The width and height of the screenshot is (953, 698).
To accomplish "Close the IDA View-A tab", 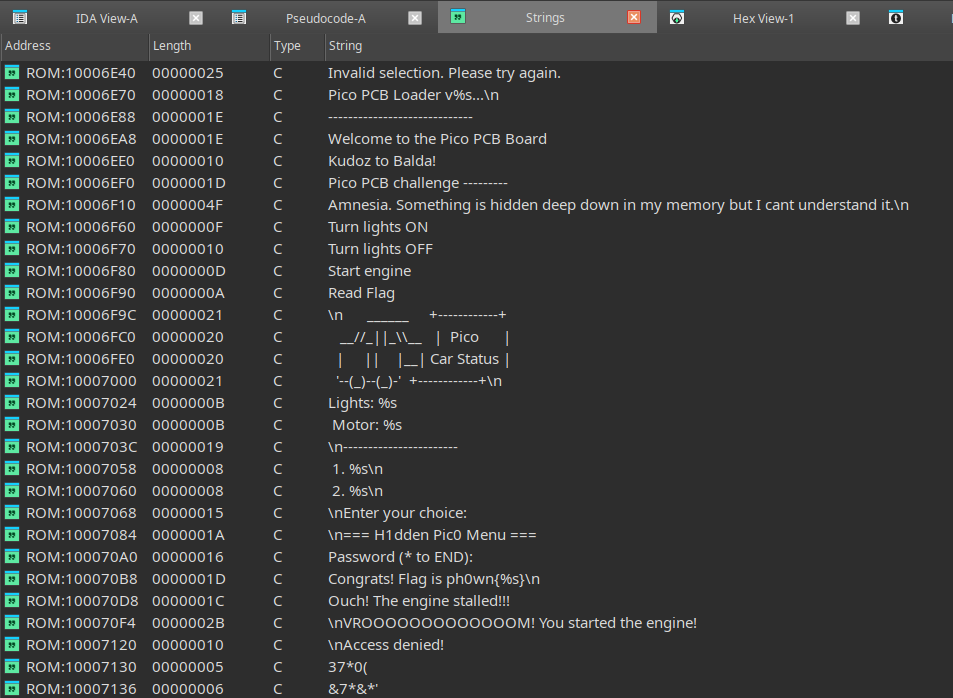I will click(196, 17).
